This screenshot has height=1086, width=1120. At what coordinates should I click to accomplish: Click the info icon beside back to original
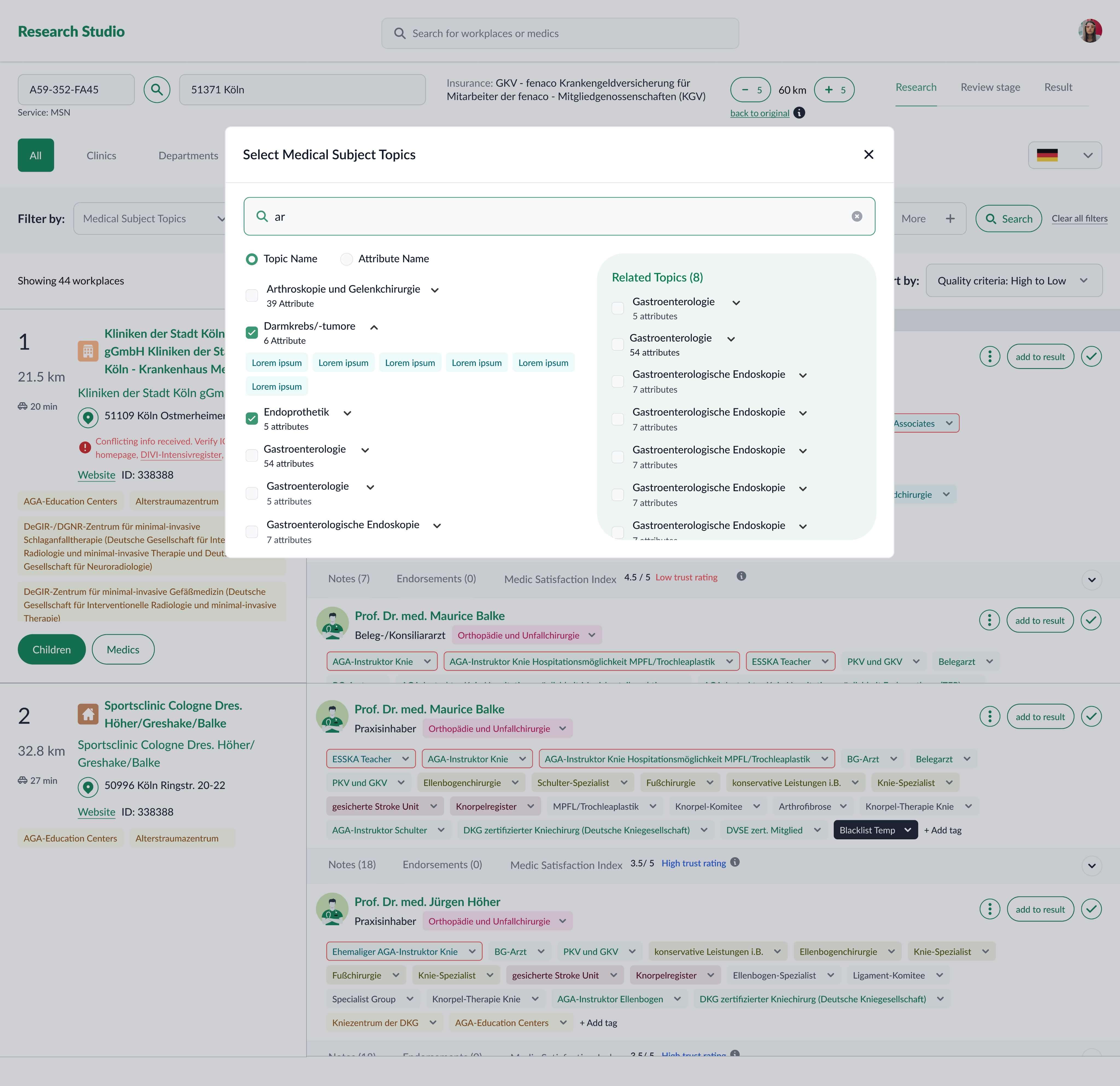point(800,113)
